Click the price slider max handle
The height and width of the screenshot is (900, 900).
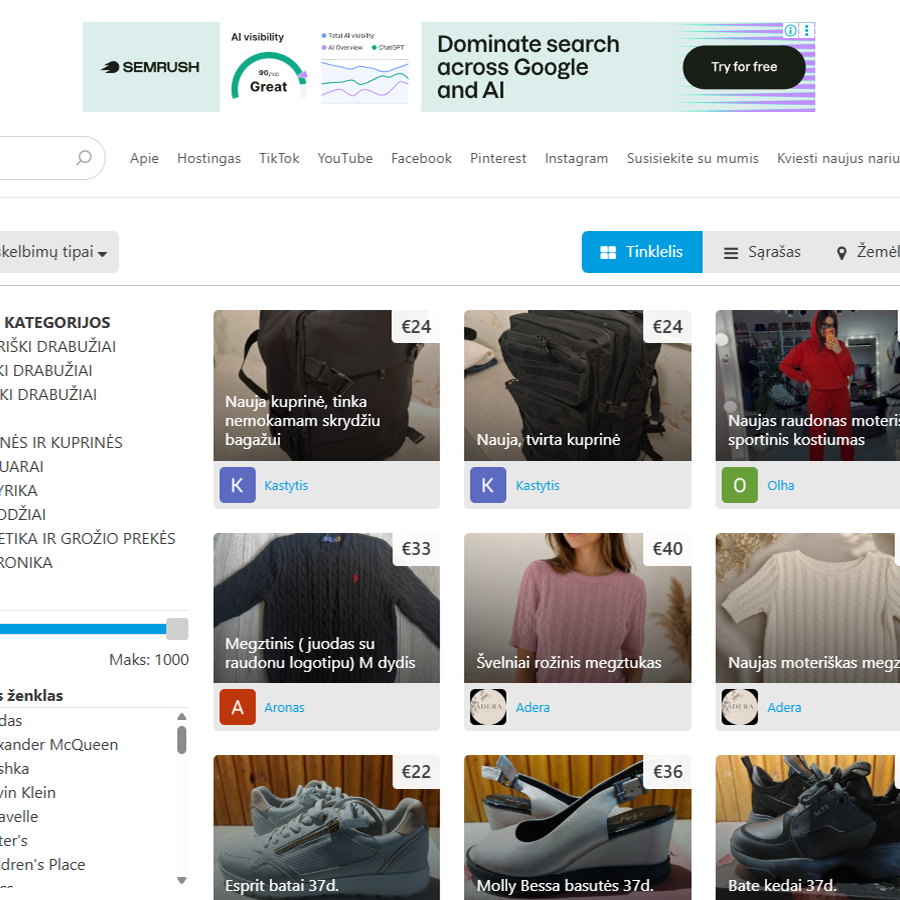pyautogui.click(x=177, y=629)
